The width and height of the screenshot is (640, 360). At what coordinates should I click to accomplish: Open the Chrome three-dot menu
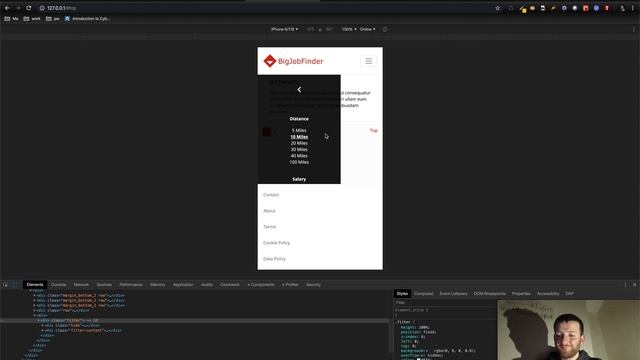(633, 8)
